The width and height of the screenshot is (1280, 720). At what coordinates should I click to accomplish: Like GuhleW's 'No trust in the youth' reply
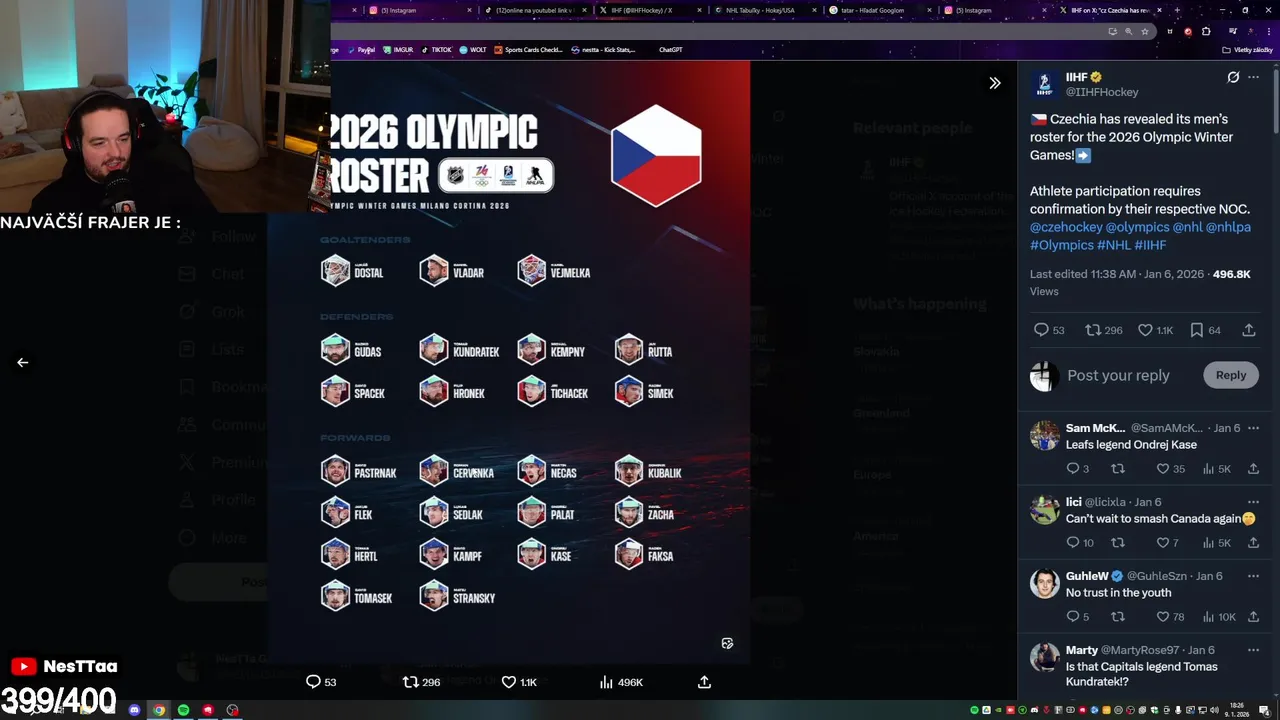click(1162, 617)
